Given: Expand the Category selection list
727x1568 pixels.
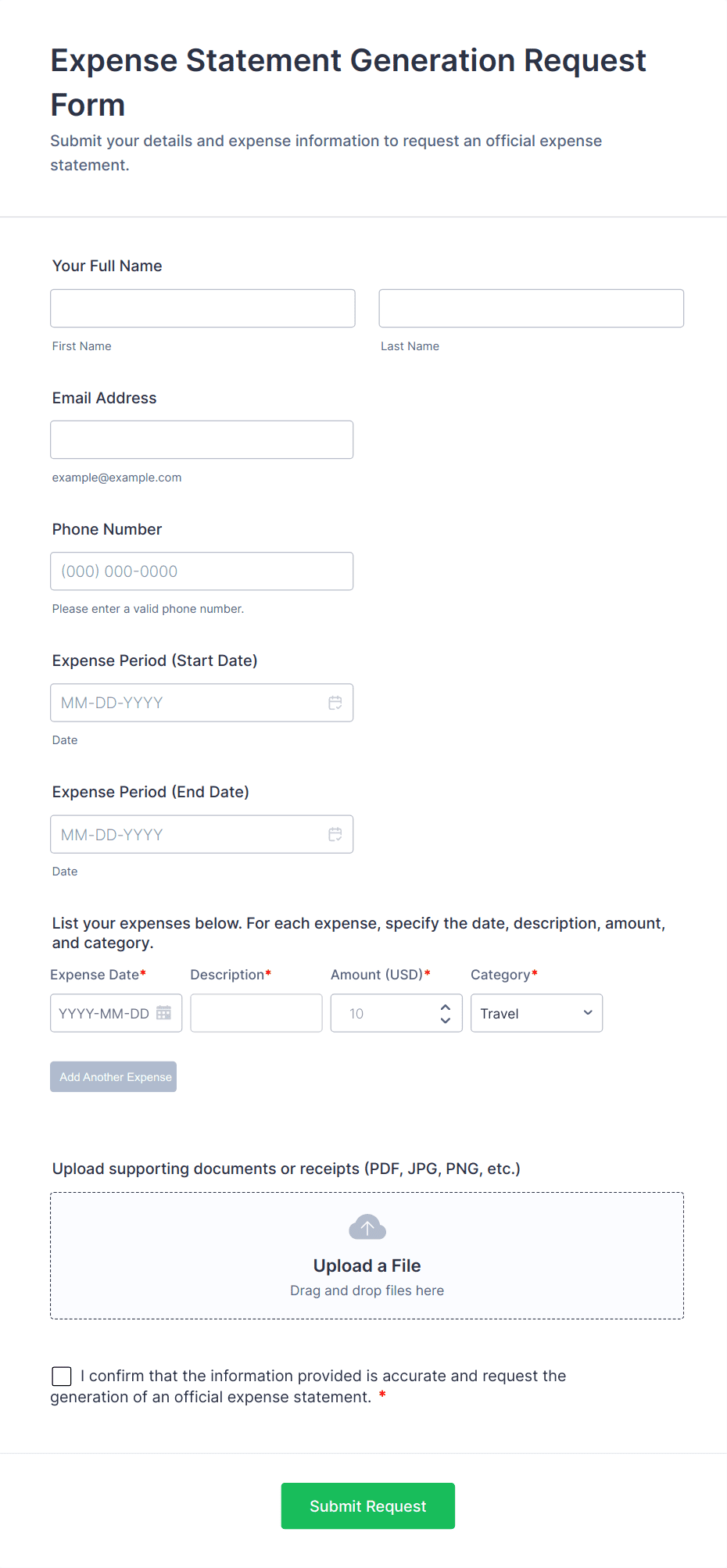Looking at the screenshot, I should tap(536, 1013).
